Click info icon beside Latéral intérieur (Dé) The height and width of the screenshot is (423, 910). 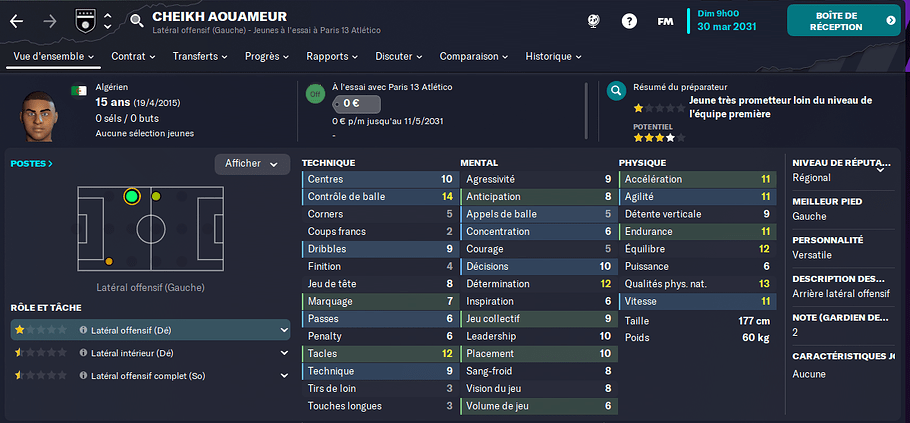[83, 353]
